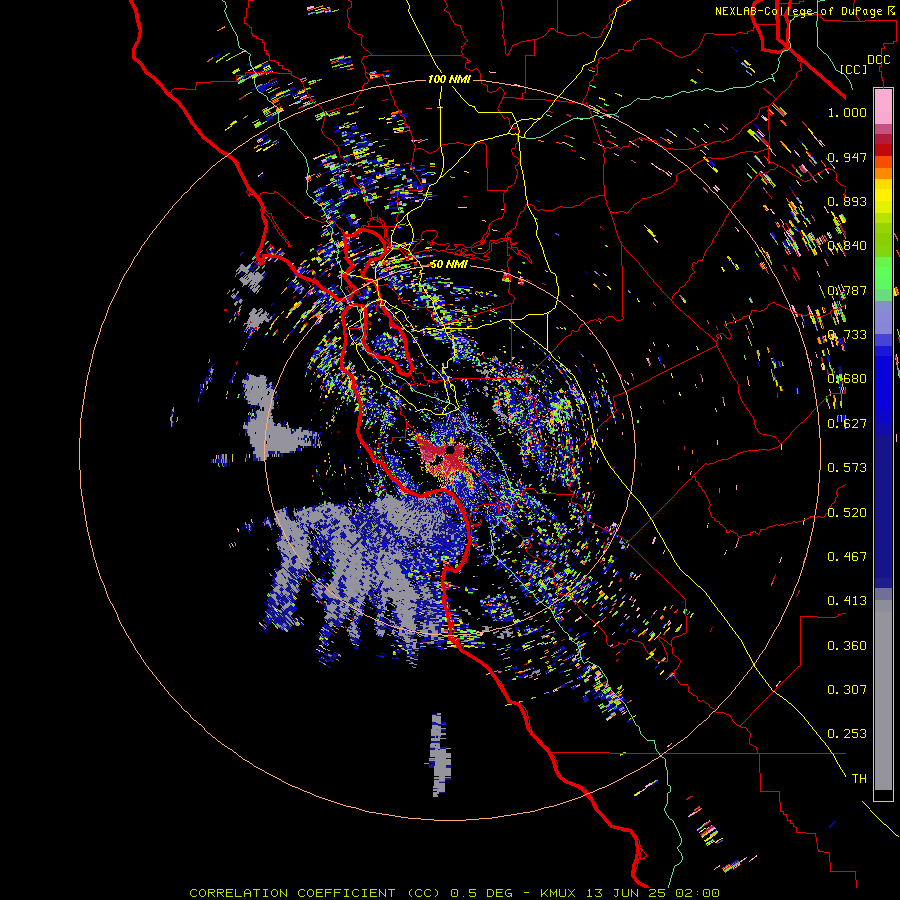Select the "0.627" legend value

point(847,424)
